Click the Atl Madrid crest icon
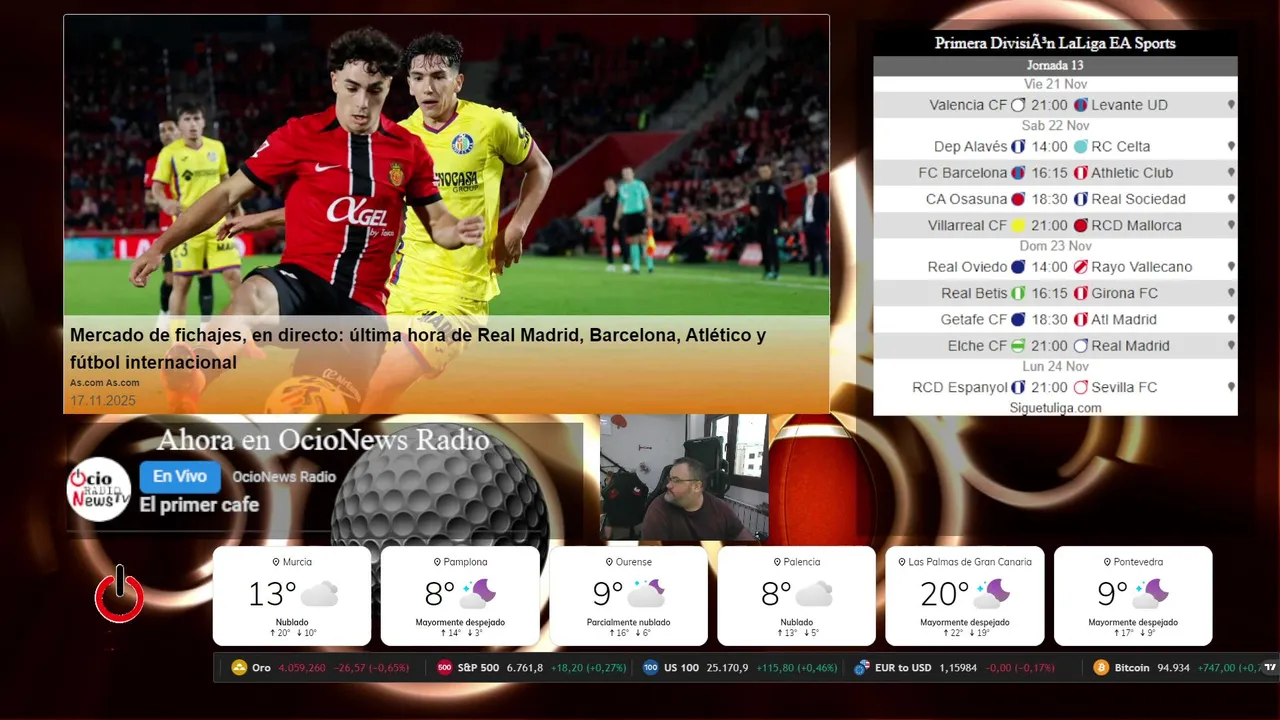This screenshot has height=720, width=1280. click(1080, 320)
